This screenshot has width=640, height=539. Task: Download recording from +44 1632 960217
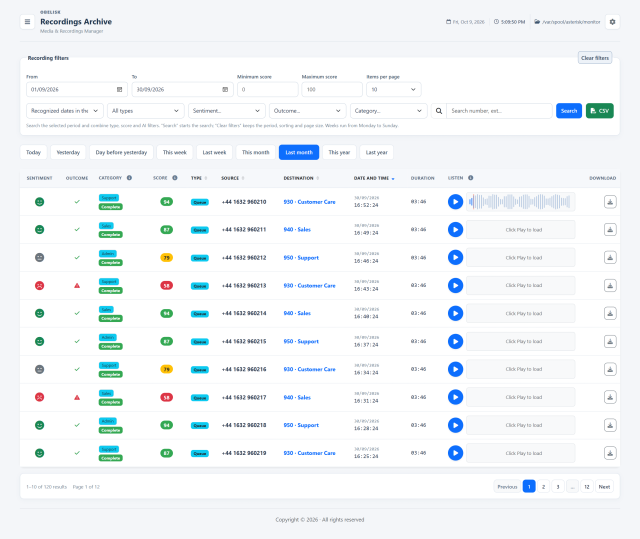coord(610,397)
